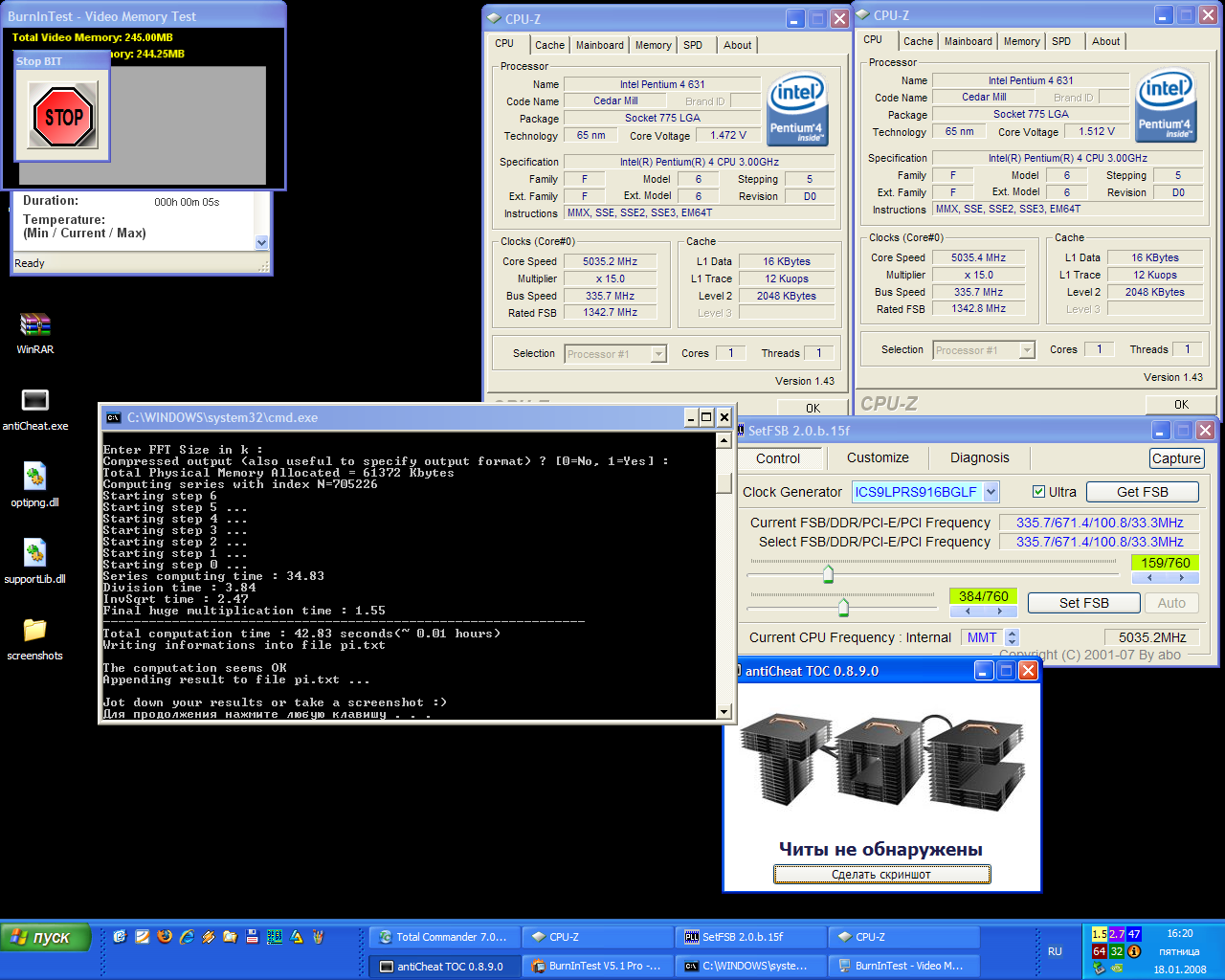Switch to the Diagnosis tab in SetFSB
Viewport: 1225px width, 980px height.
click(979, 458)
